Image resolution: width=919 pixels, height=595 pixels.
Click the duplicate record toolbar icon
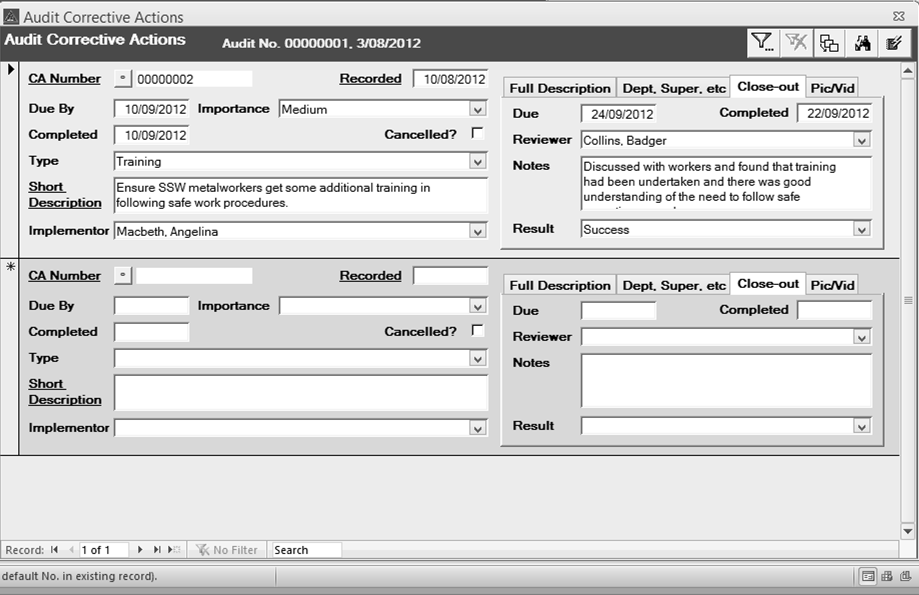tap(829, 43)
